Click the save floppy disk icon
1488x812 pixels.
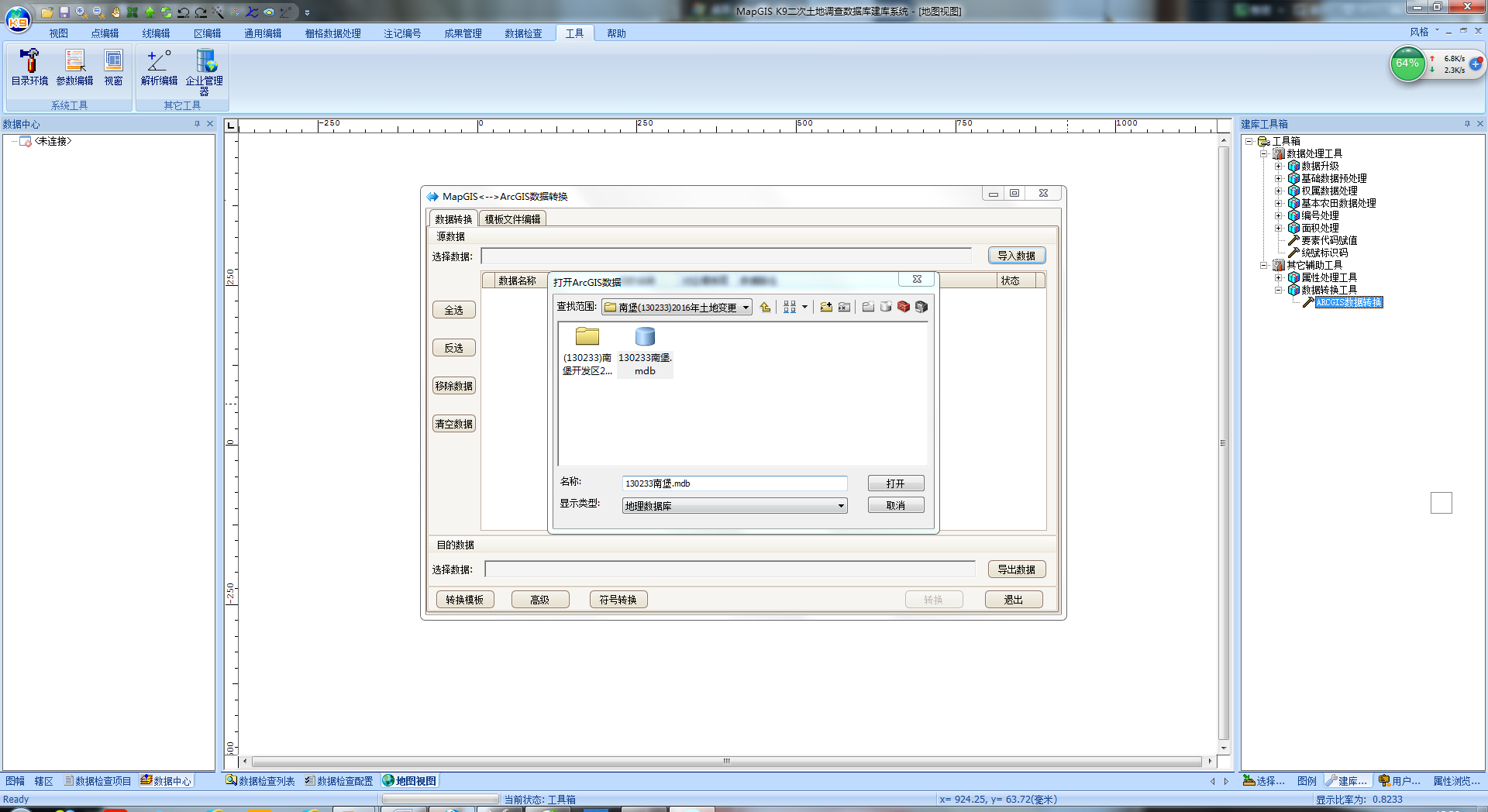64,12
